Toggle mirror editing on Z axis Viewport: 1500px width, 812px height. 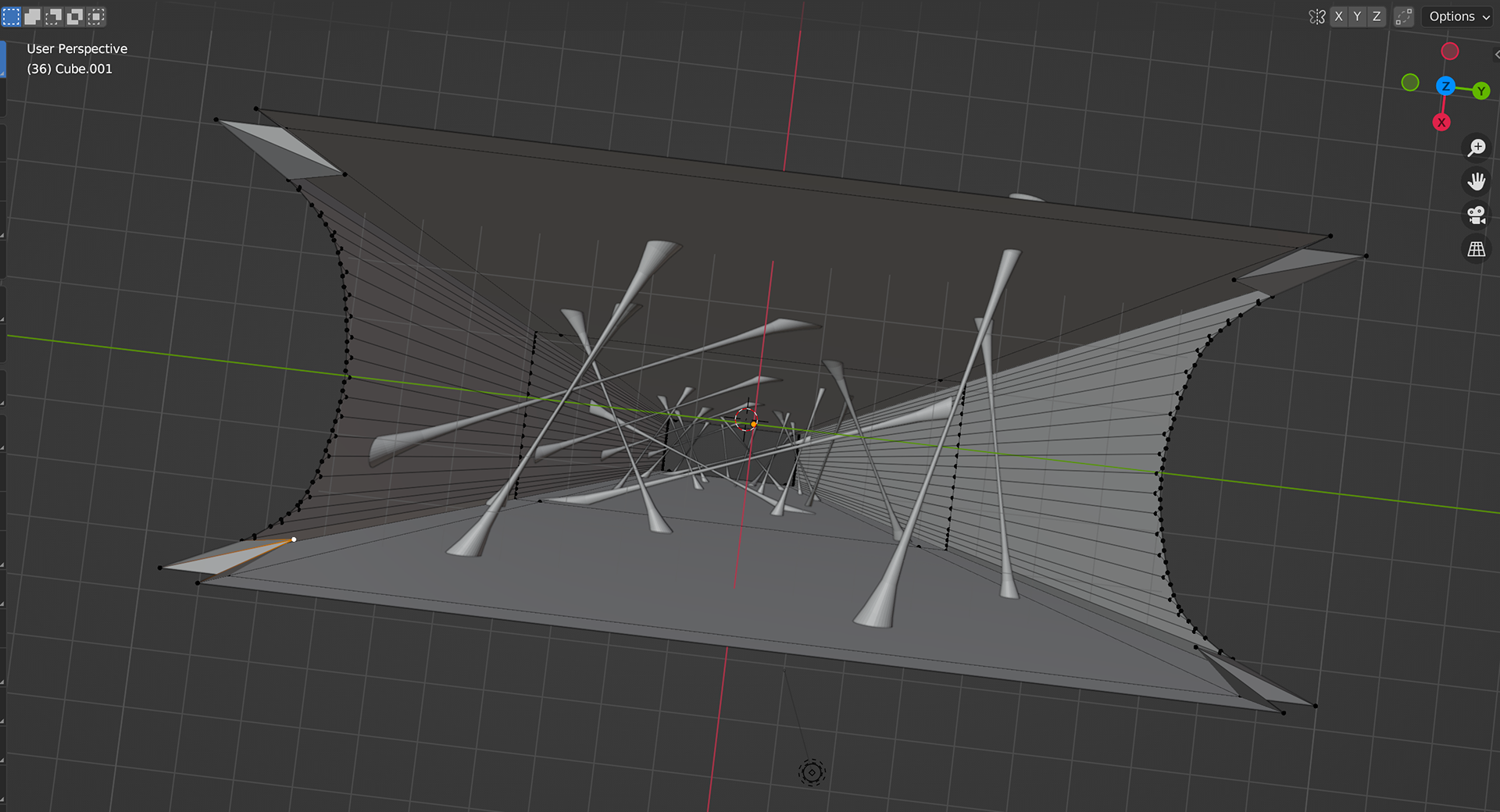click(1377, 16)
